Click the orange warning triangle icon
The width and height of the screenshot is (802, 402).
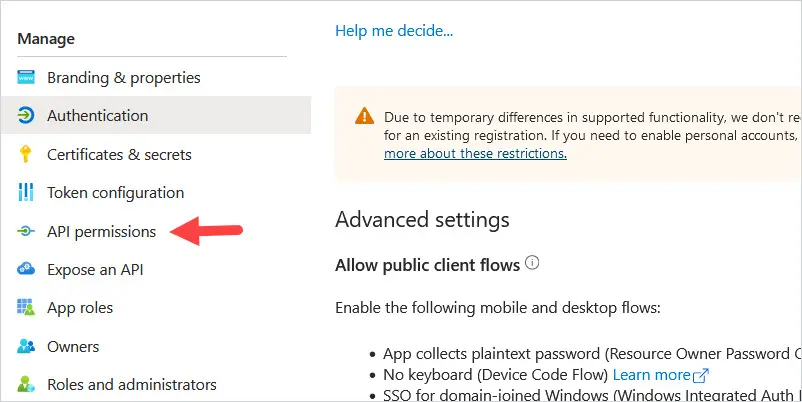pos(364,116)
